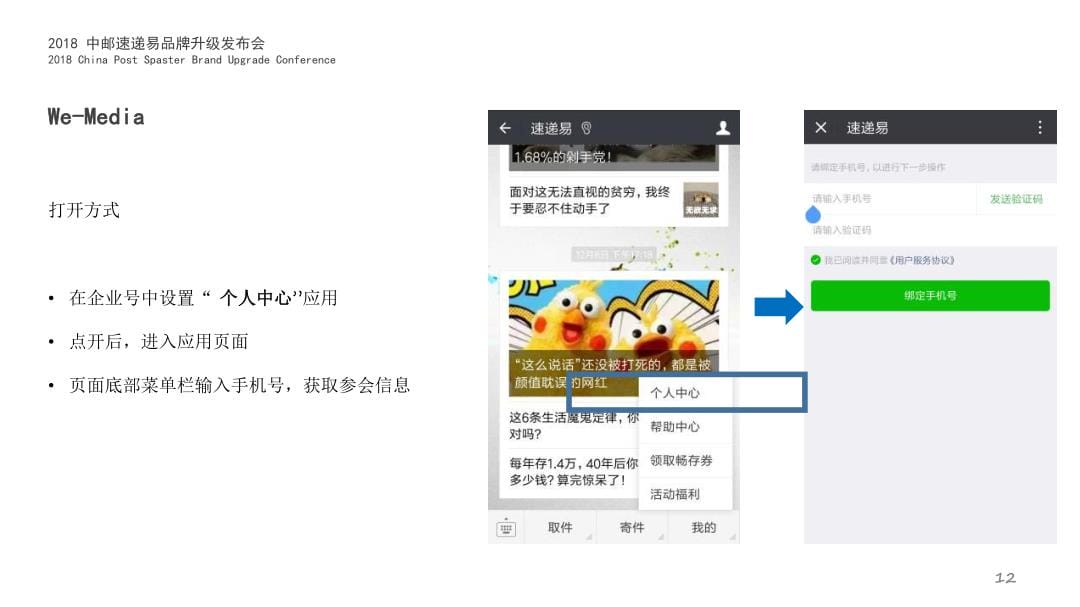Click the 打开方式 subheading
This screenshot has width=1080, height=607.
84,210
